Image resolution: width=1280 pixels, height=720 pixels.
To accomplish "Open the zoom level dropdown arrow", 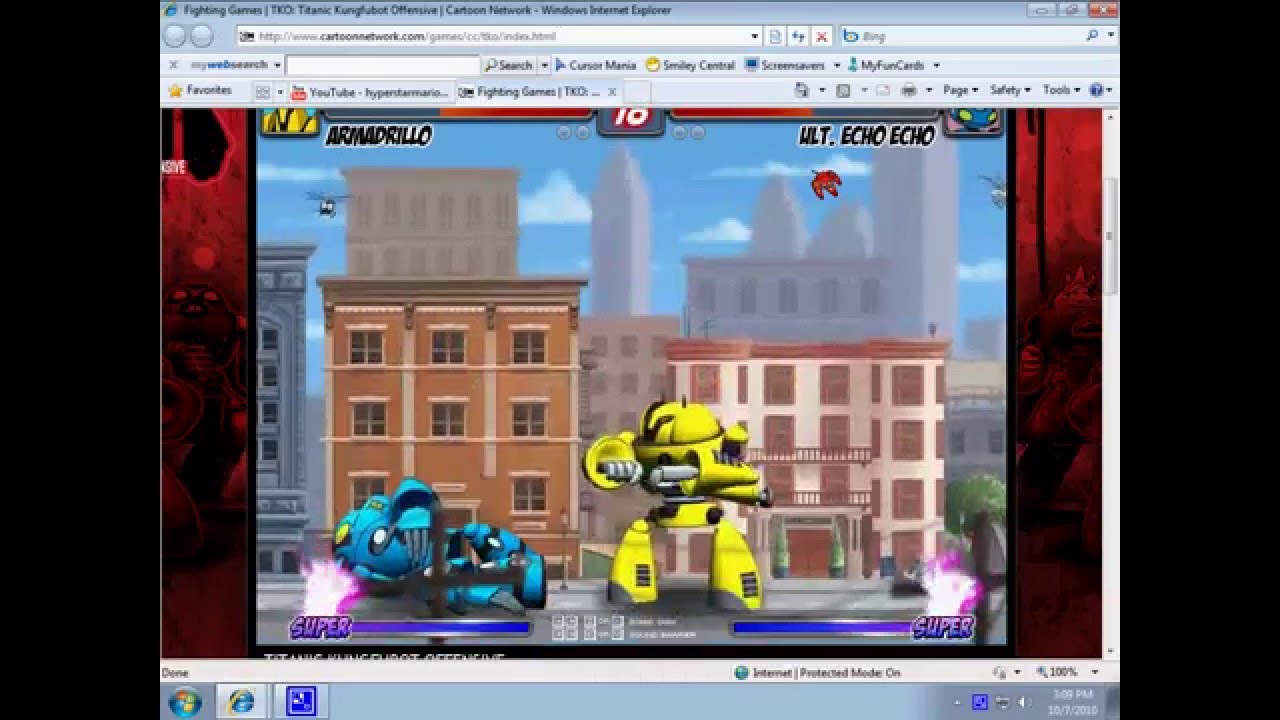I will 1094,673.
